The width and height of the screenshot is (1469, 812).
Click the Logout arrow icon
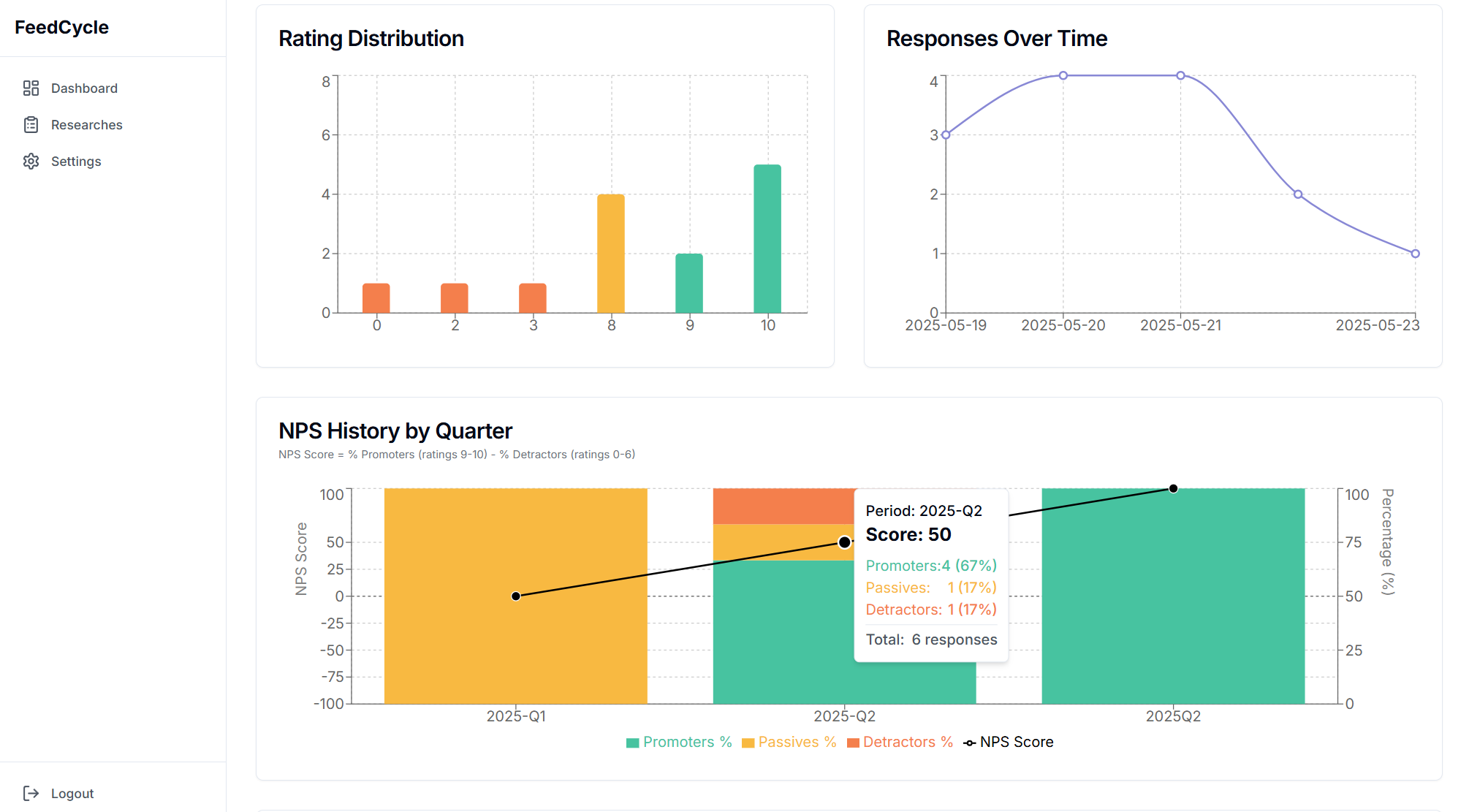pos(31,793)
